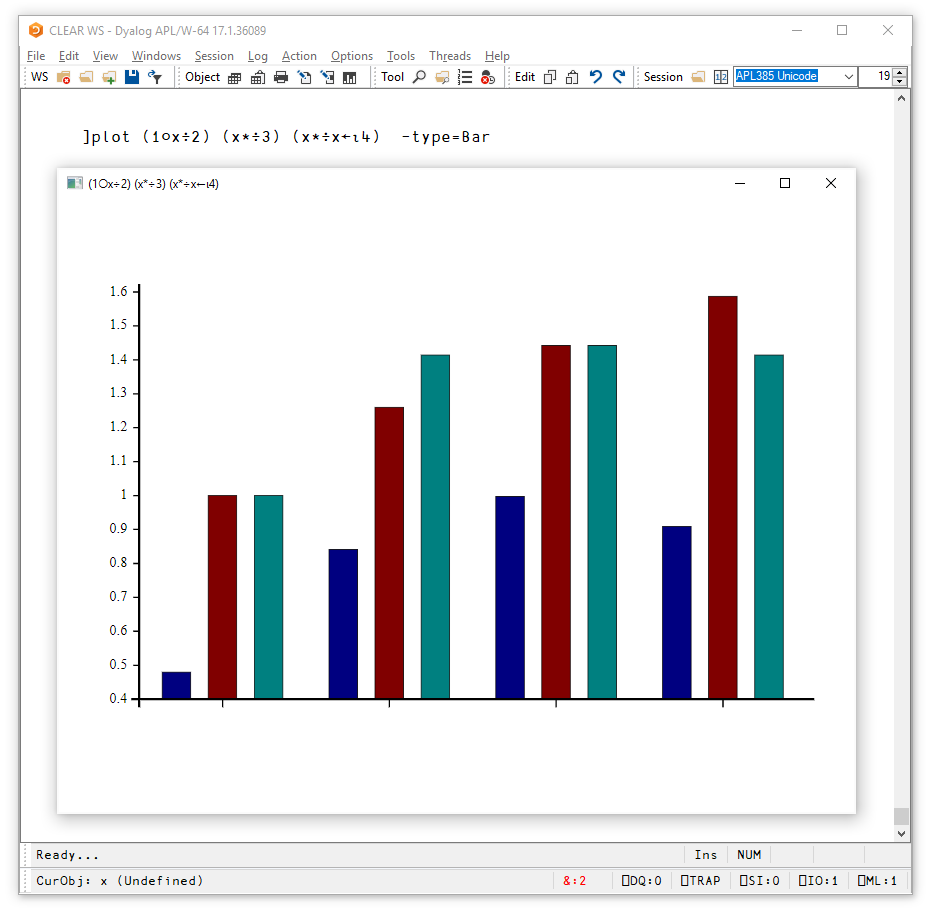Image resolution: width=934 pixels, height=917 pixels.
Task: Click the second pencil edit icon with panel
Action: (327, 77)
